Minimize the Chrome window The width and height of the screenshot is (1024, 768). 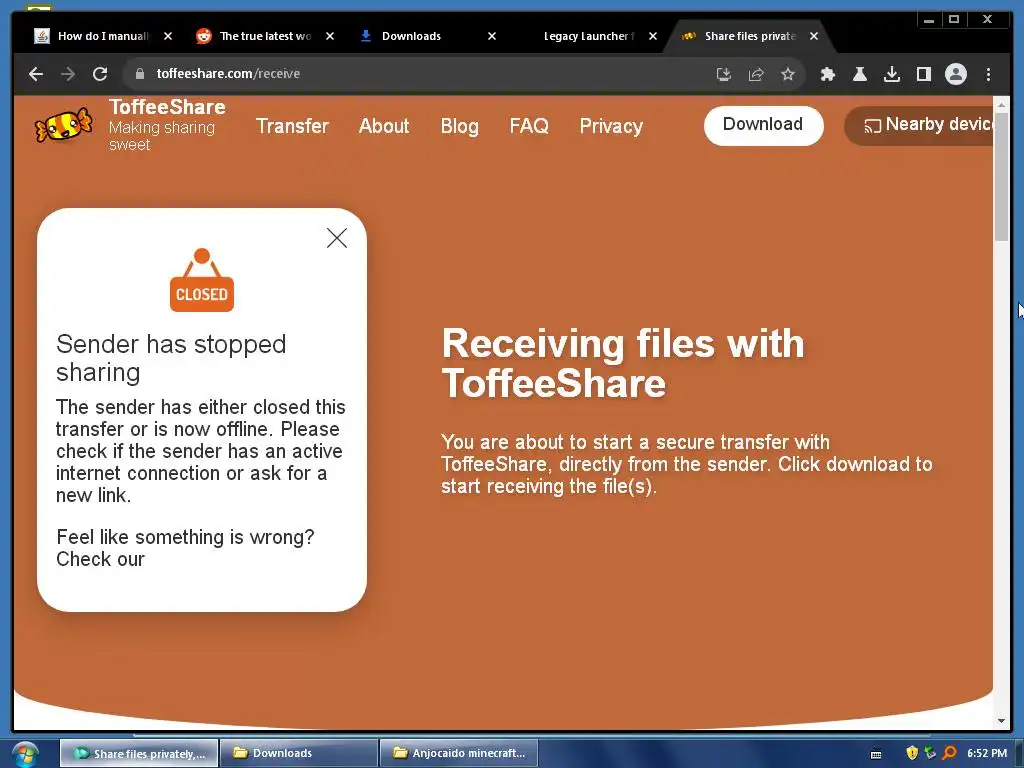tap(929, 20)
